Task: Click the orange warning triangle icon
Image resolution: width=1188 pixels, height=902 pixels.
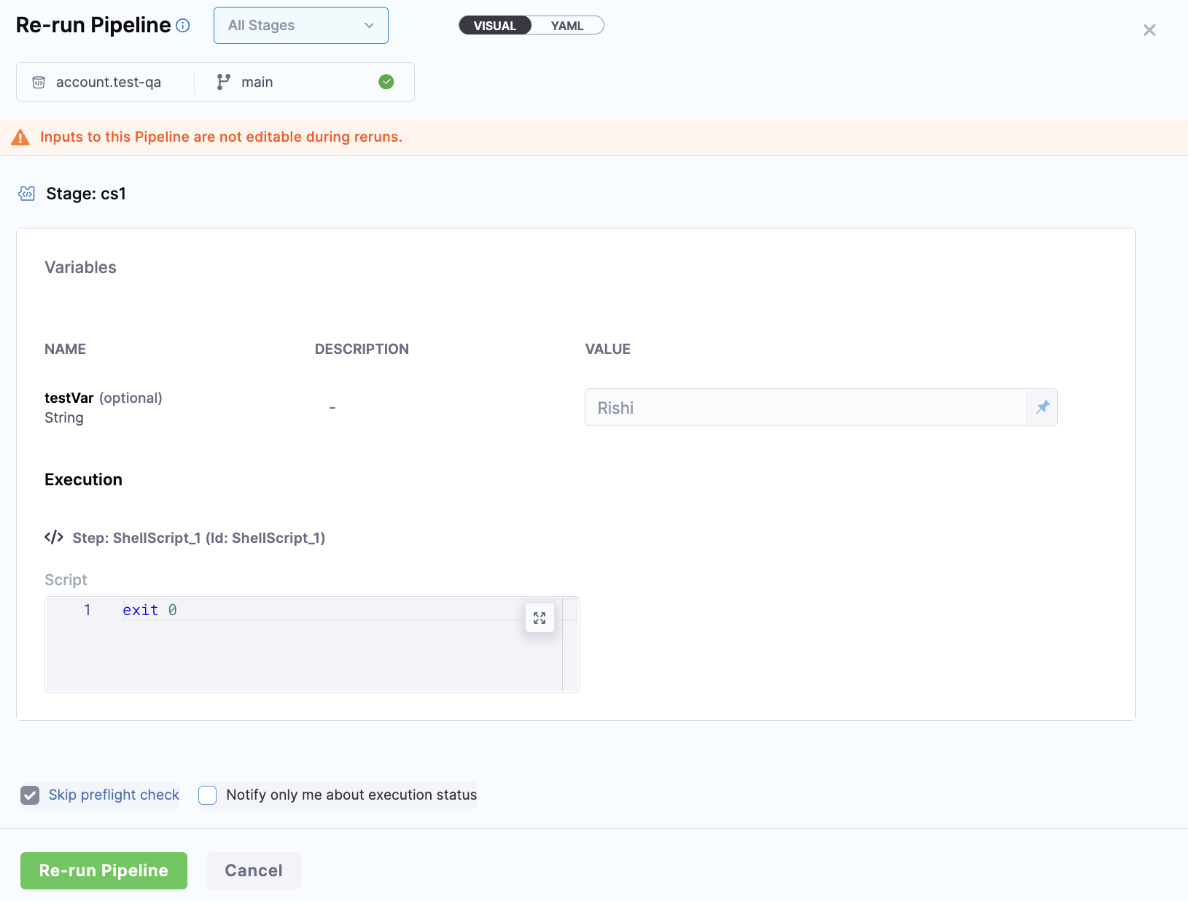Action: [x=20, y=138]
